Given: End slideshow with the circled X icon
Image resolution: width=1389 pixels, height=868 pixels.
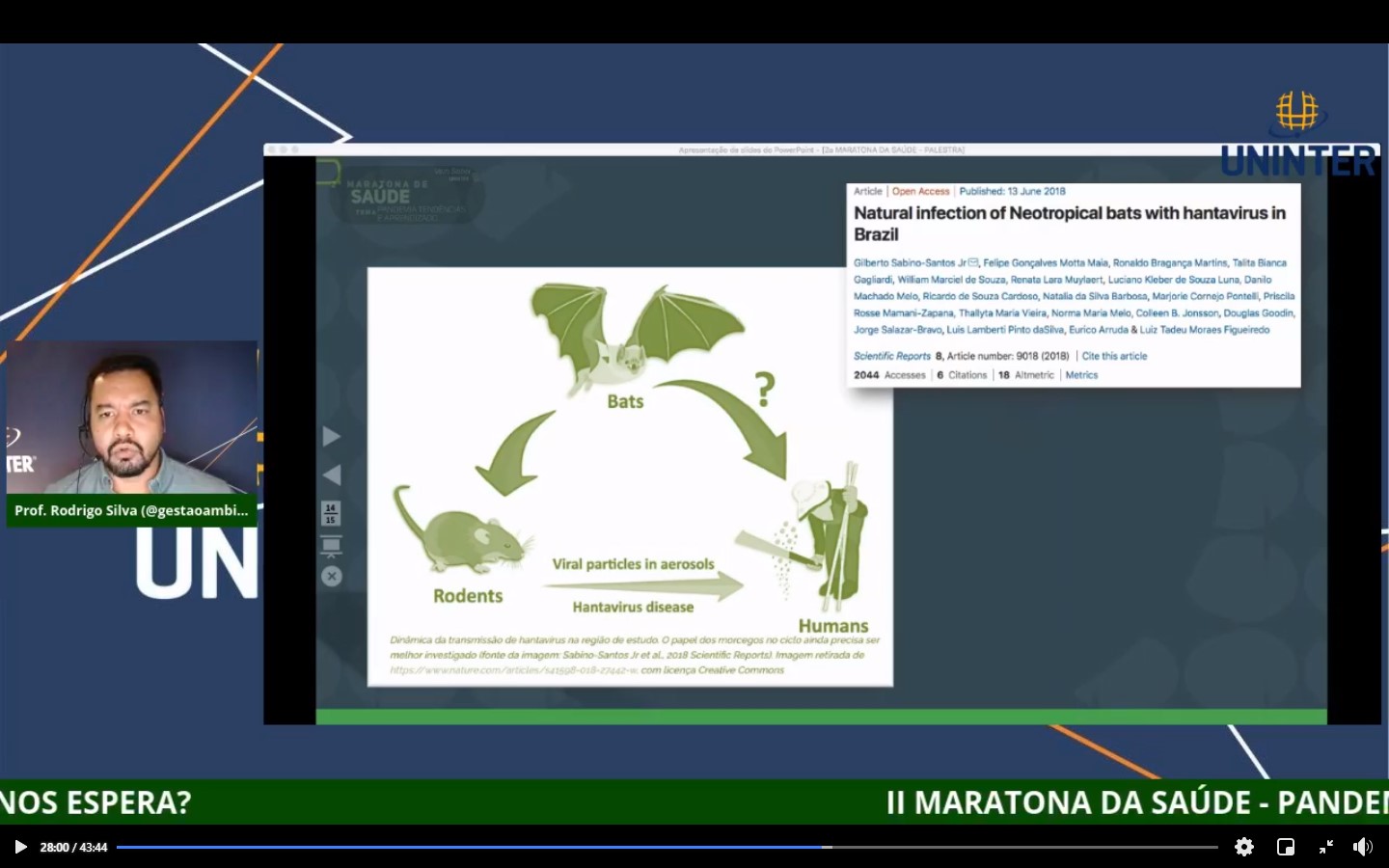Looking at the screenshot, I should tap(331, 577).
